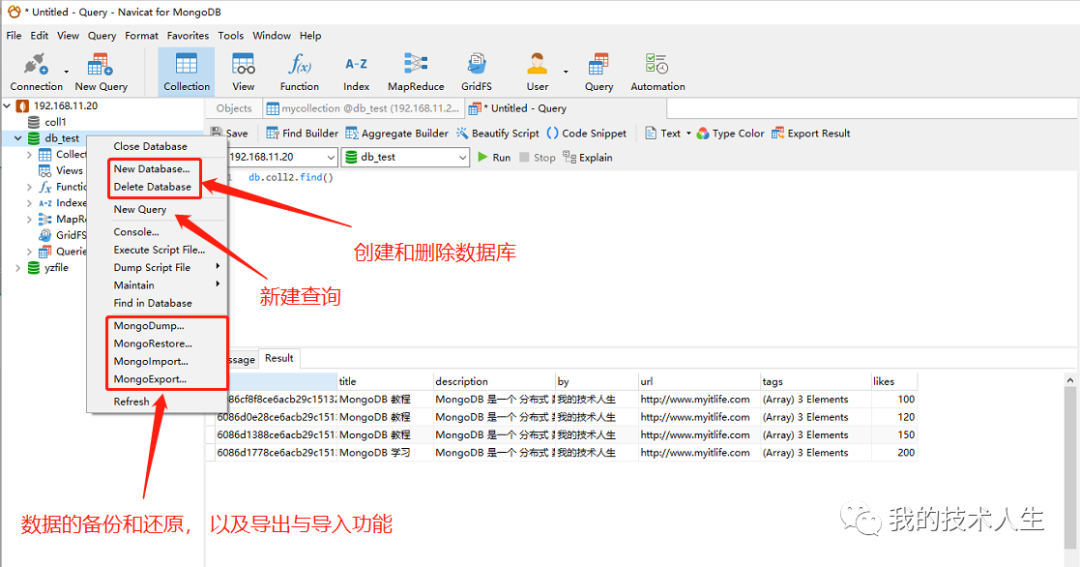Click Export Result
The width and height of the screenshot is (1080, 567).
[811, 133]
